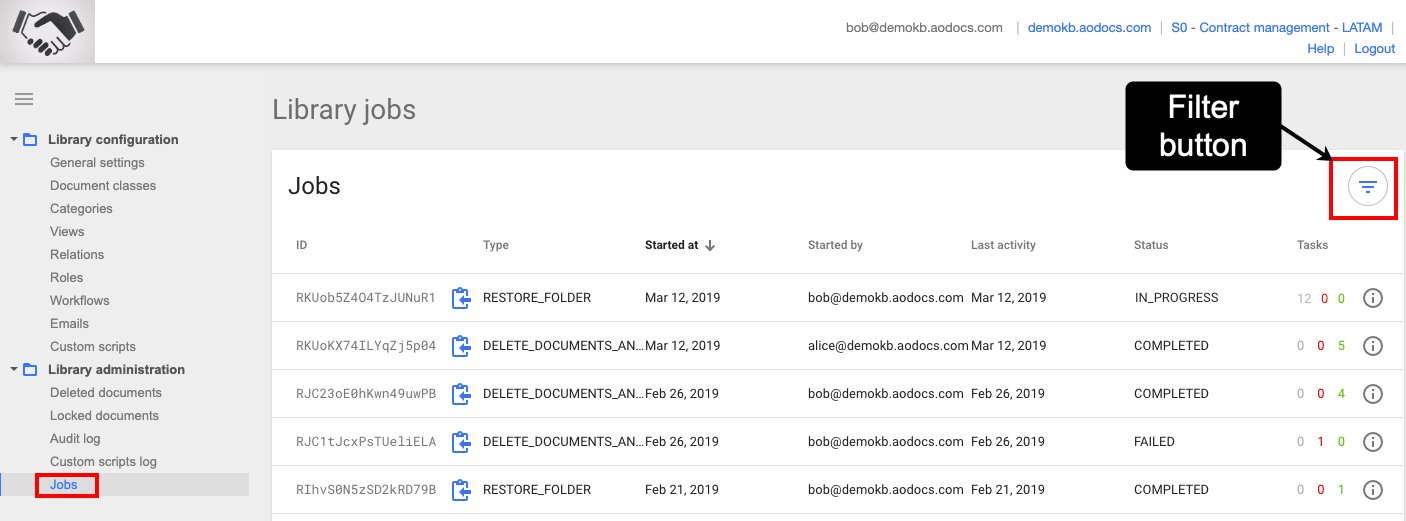Click job type icon for RKUob5Z4O4TzJUNuR1
The width and height of the screenshot is (1406, 521).
[461, 298]
